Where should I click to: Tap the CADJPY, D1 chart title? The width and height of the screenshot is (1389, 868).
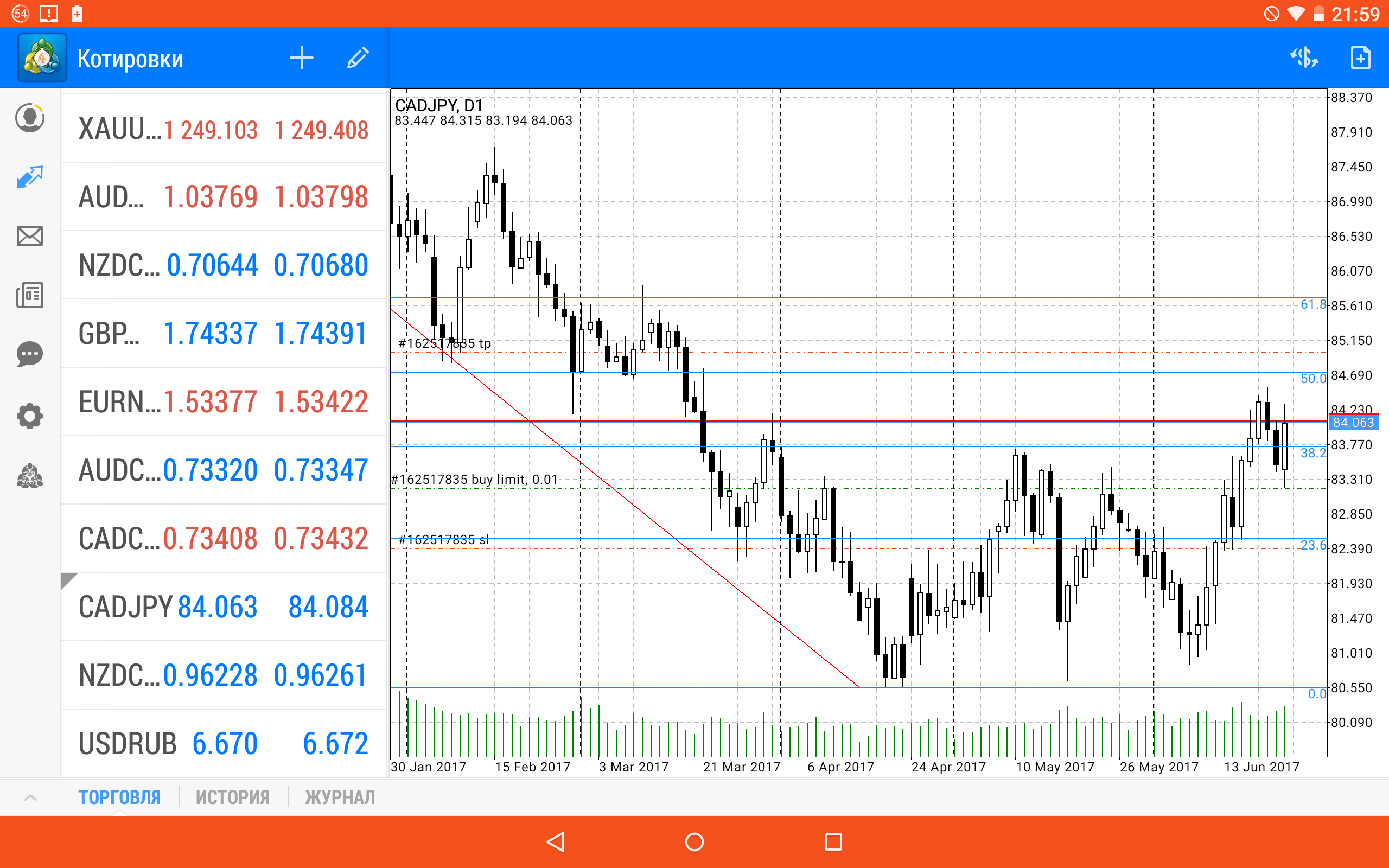(438, 105)
